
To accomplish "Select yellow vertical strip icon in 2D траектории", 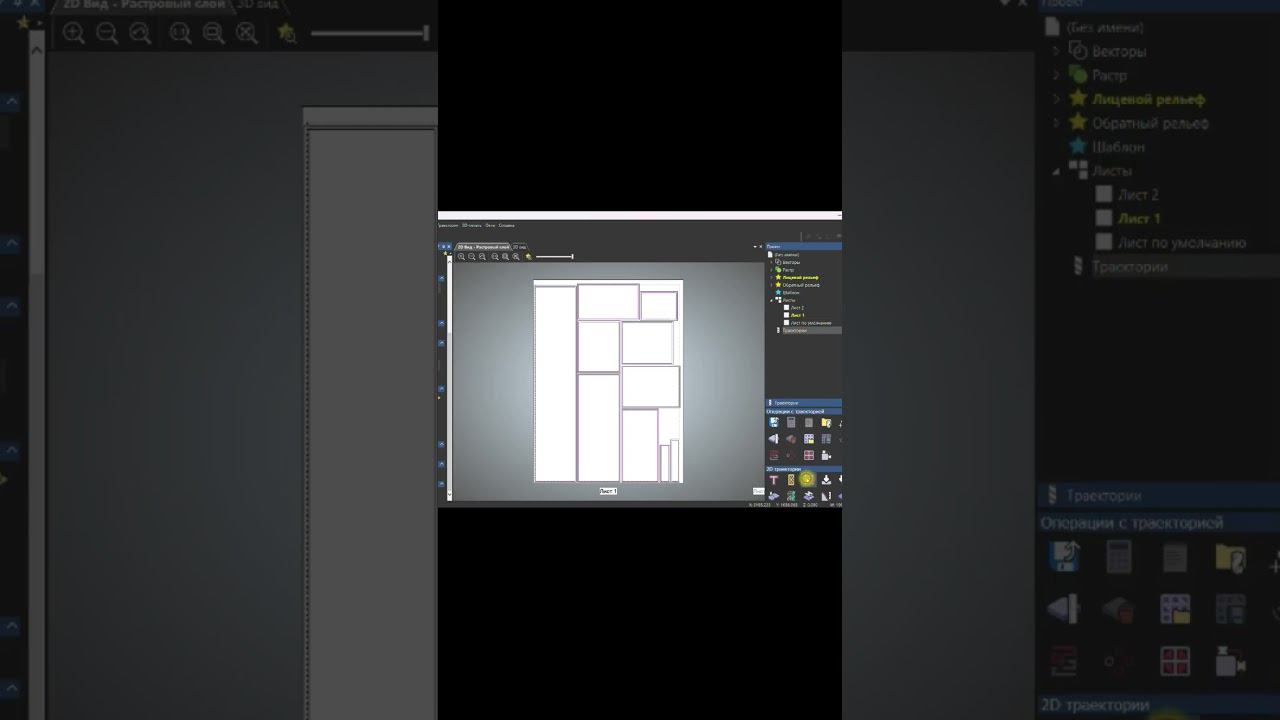I will pyautogui.click(x=791, y=480).
